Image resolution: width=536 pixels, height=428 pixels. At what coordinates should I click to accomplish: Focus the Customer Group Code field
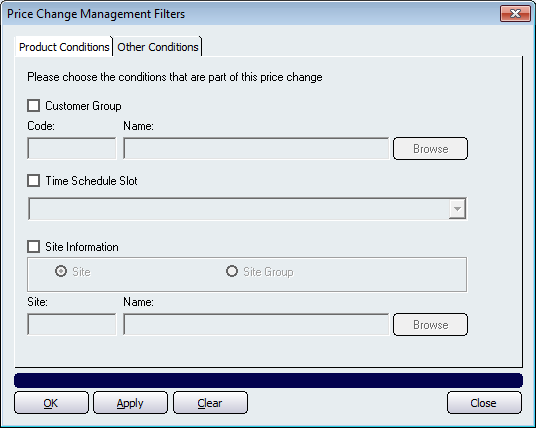72,149
